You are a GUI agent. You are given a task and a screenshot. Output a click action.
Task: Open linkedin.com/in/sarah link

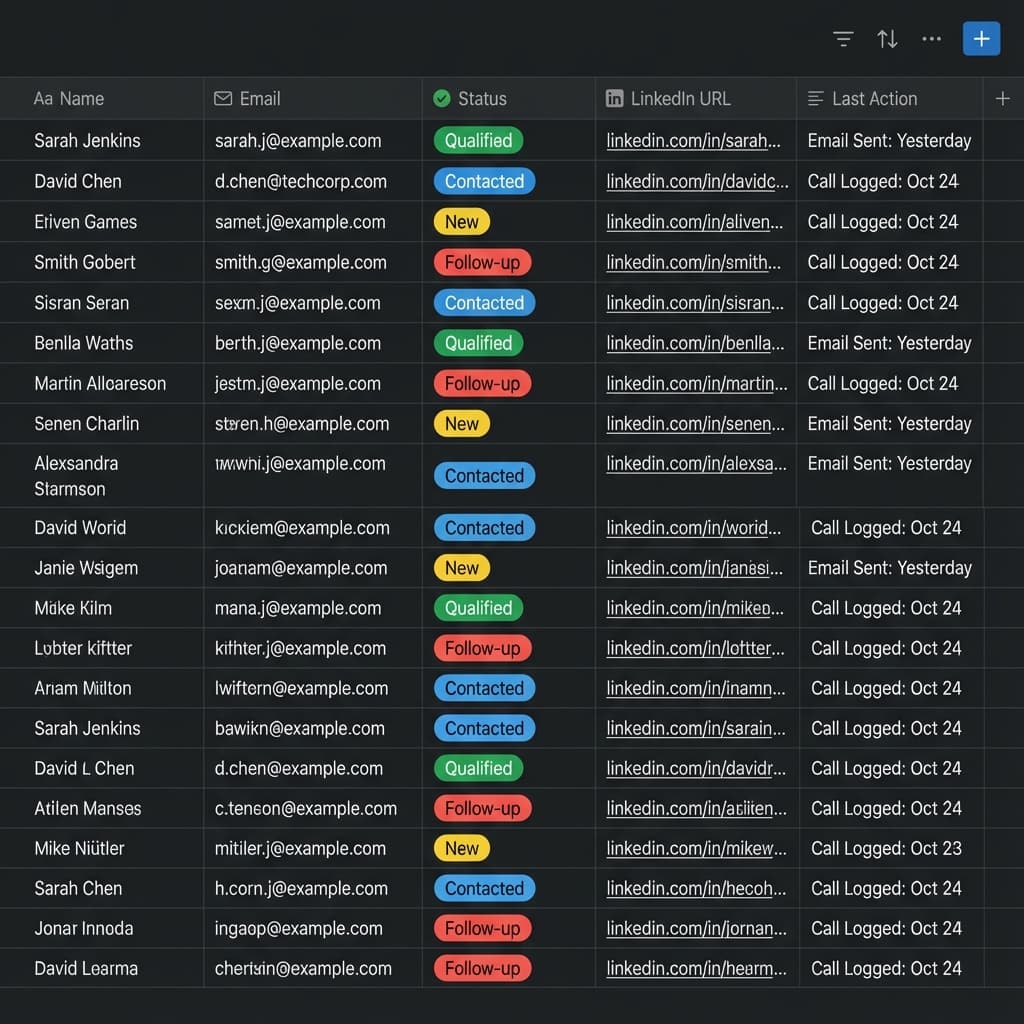pos(696,140)
